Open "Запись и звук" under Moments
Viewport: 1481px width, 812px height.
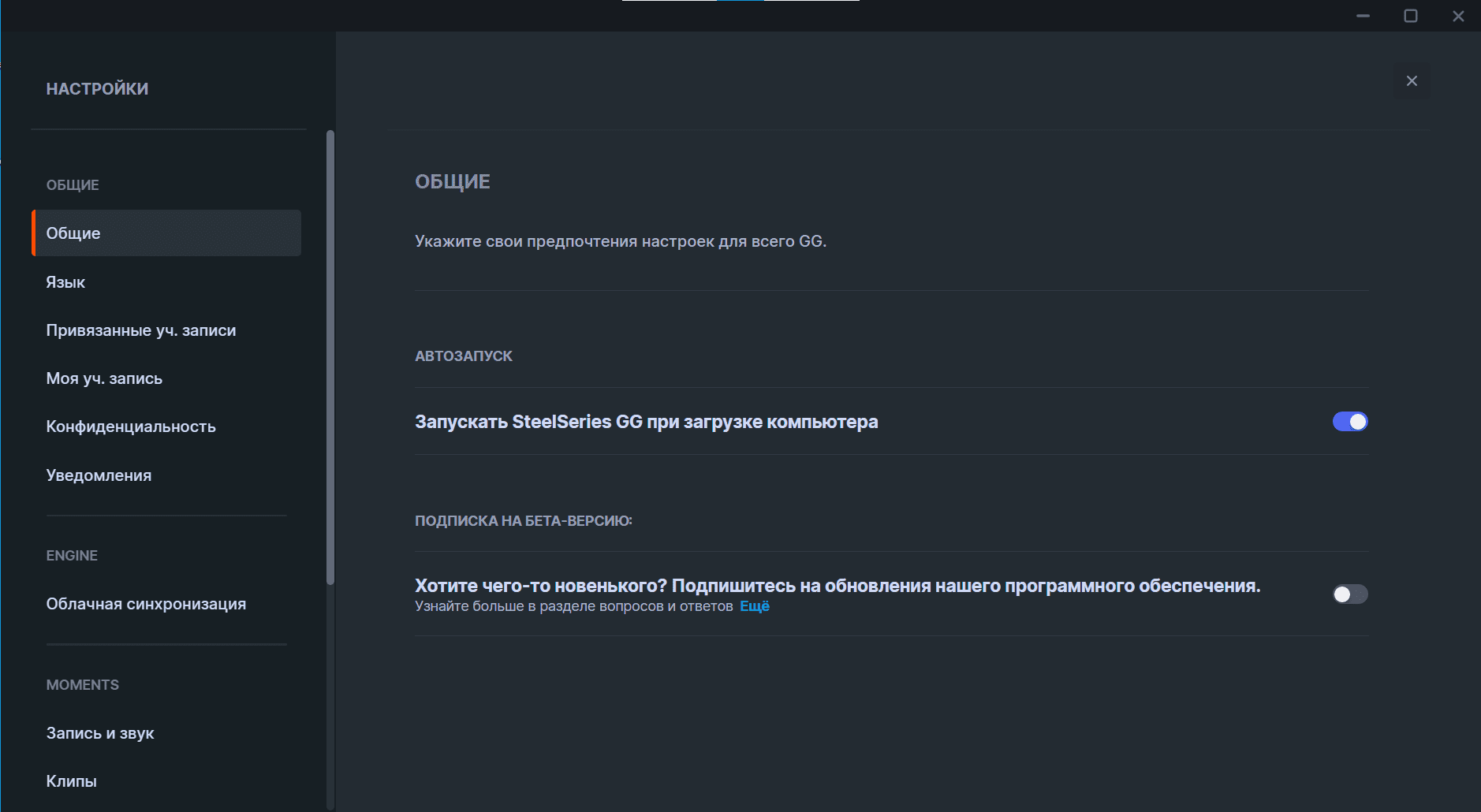(100, 733)
